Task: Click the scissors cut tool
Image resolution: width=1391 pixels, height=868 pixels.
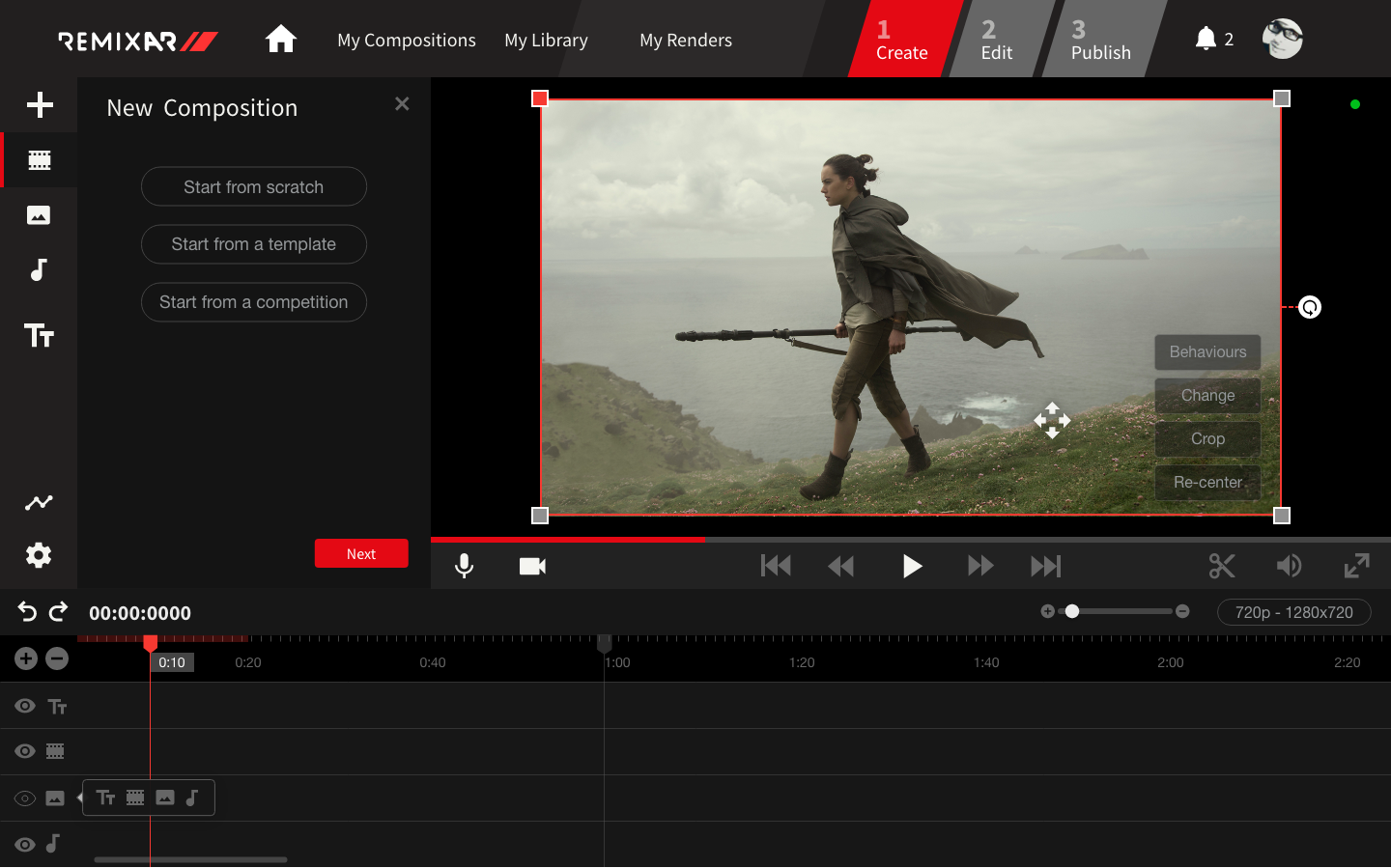Action: click(1222, 566)
